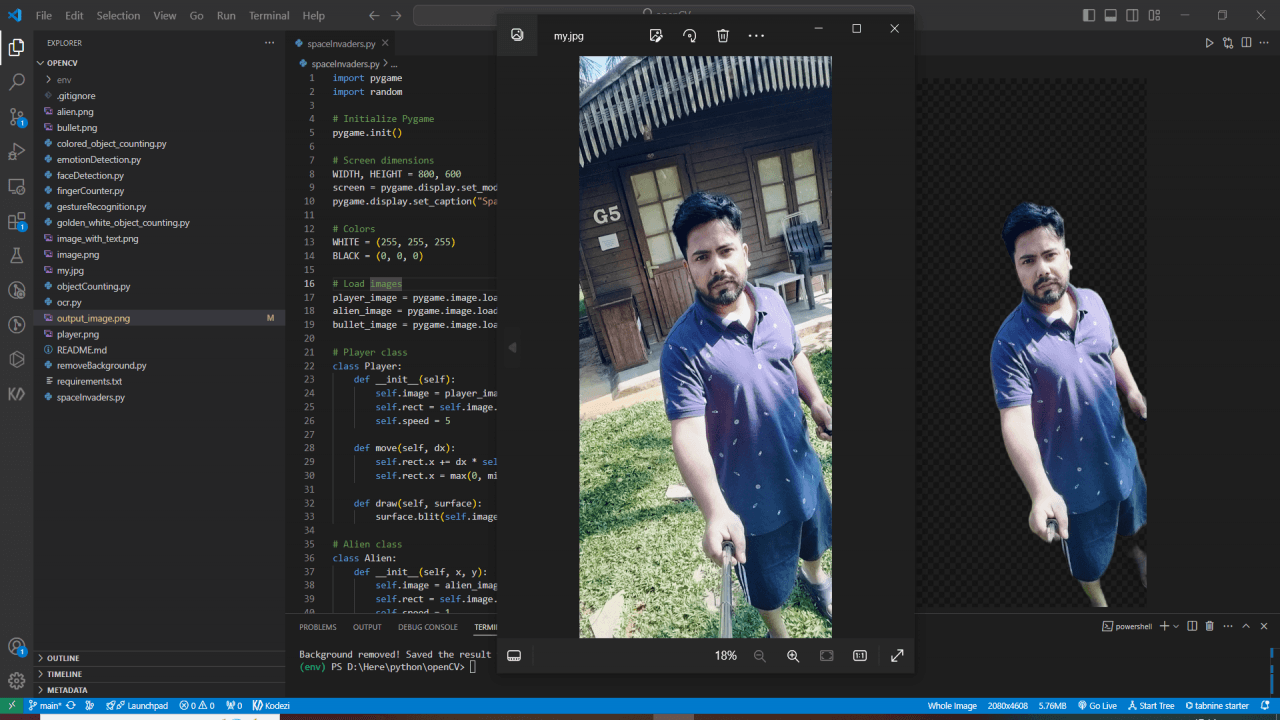1280x720 pixels.
Task: Open the File menu
Action: (44, 16)
